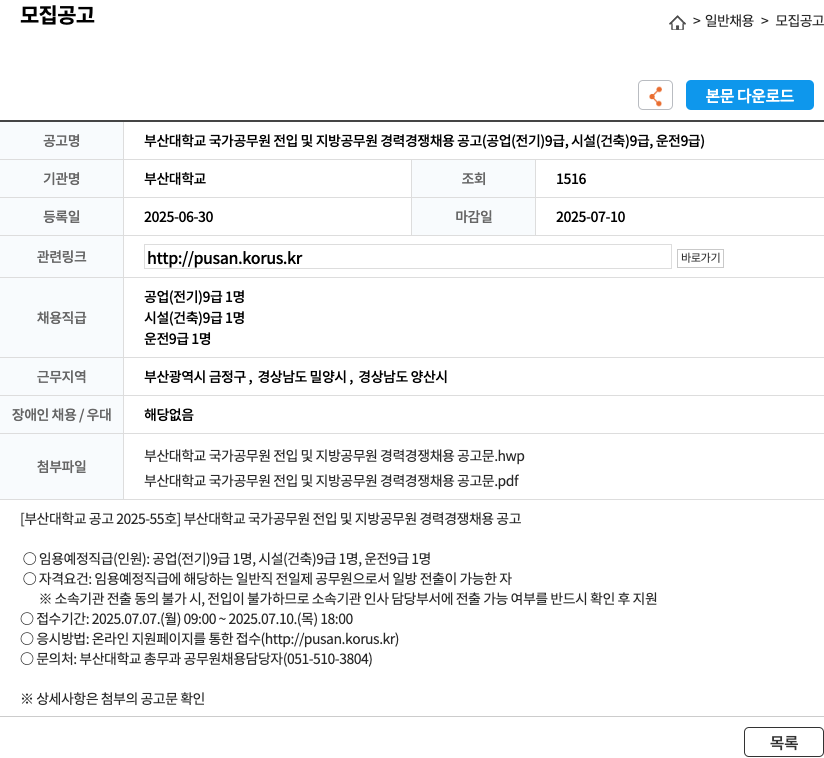The height and width of the screenshot is (758, 824).
Task: Select registration date 2025-06-30
Action: [x=179, y=217]
